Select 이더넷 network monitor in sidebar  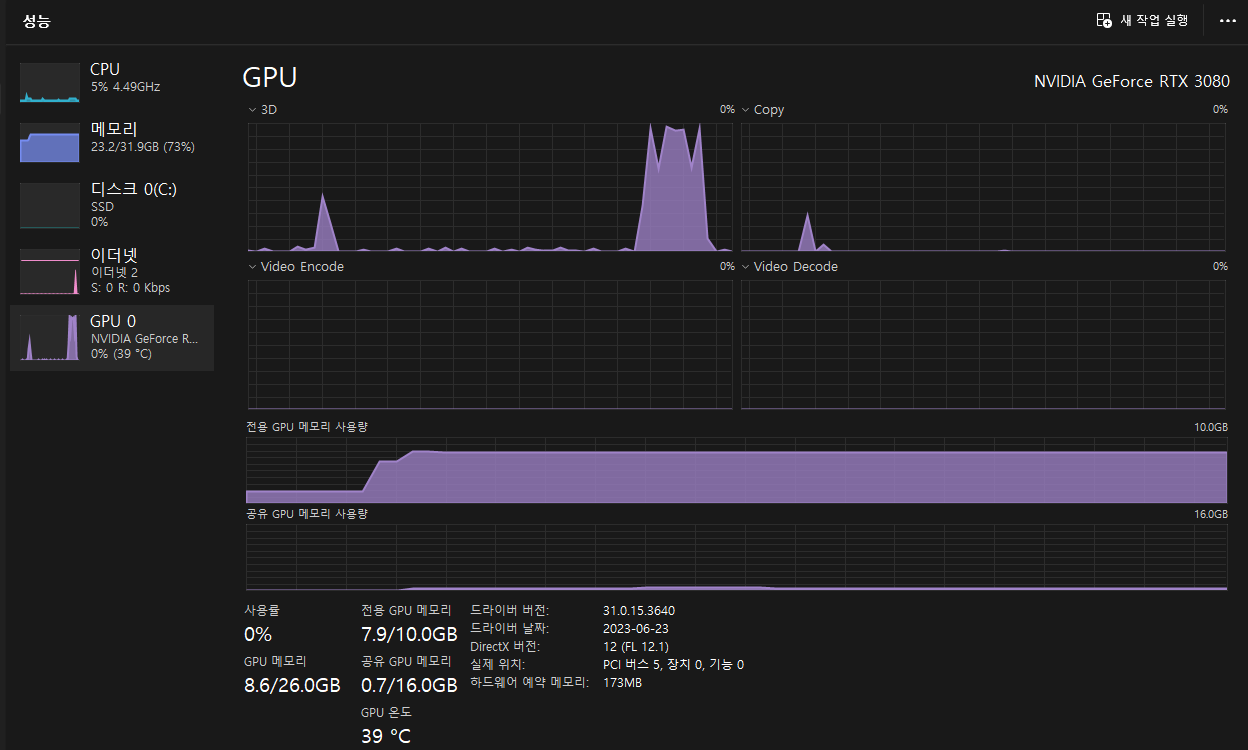(x=110, y=270)
